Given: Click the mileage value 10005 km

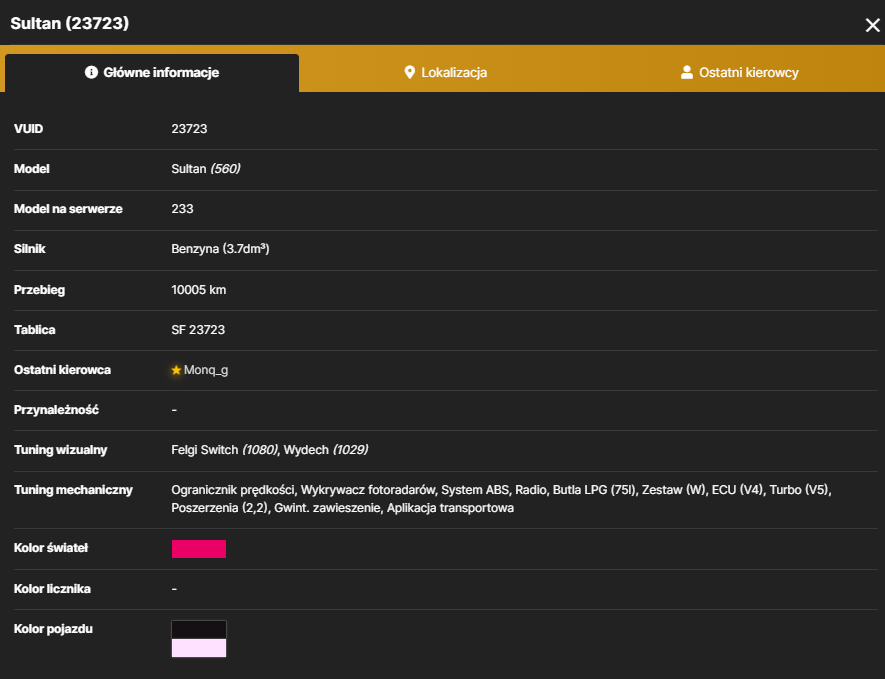Looking at the screenshot, I should [199, 290].
